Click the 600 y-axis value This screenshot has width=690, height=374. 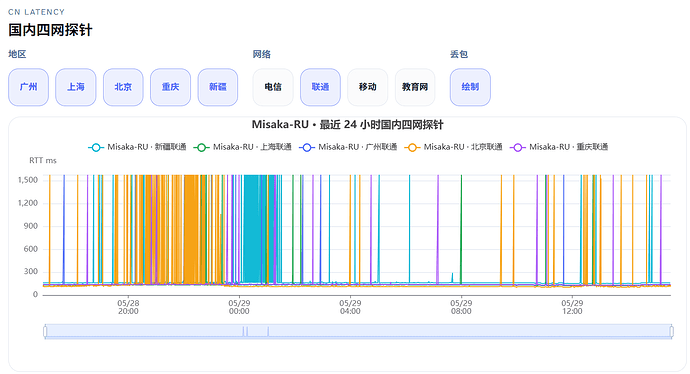[31, 249]
